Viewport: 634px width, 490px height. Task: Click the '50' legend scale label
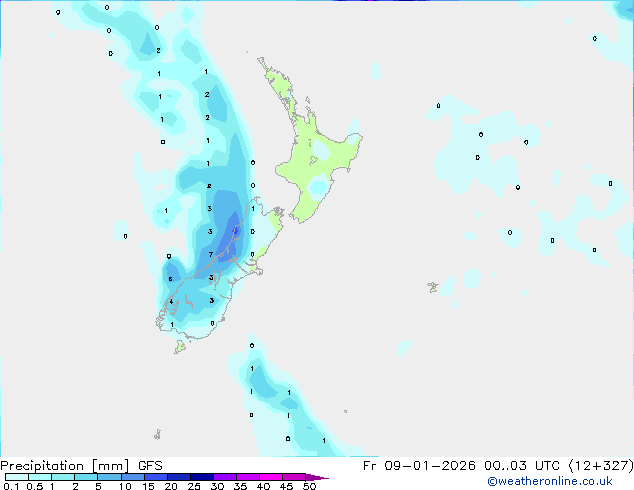[309, 486]
